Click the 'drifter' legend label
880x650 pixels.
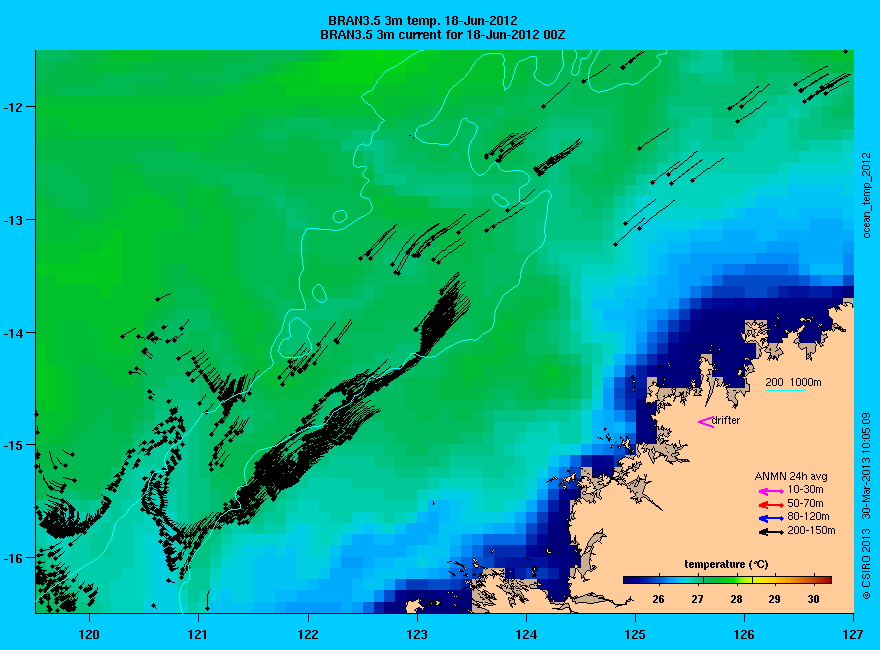point(726,420)
